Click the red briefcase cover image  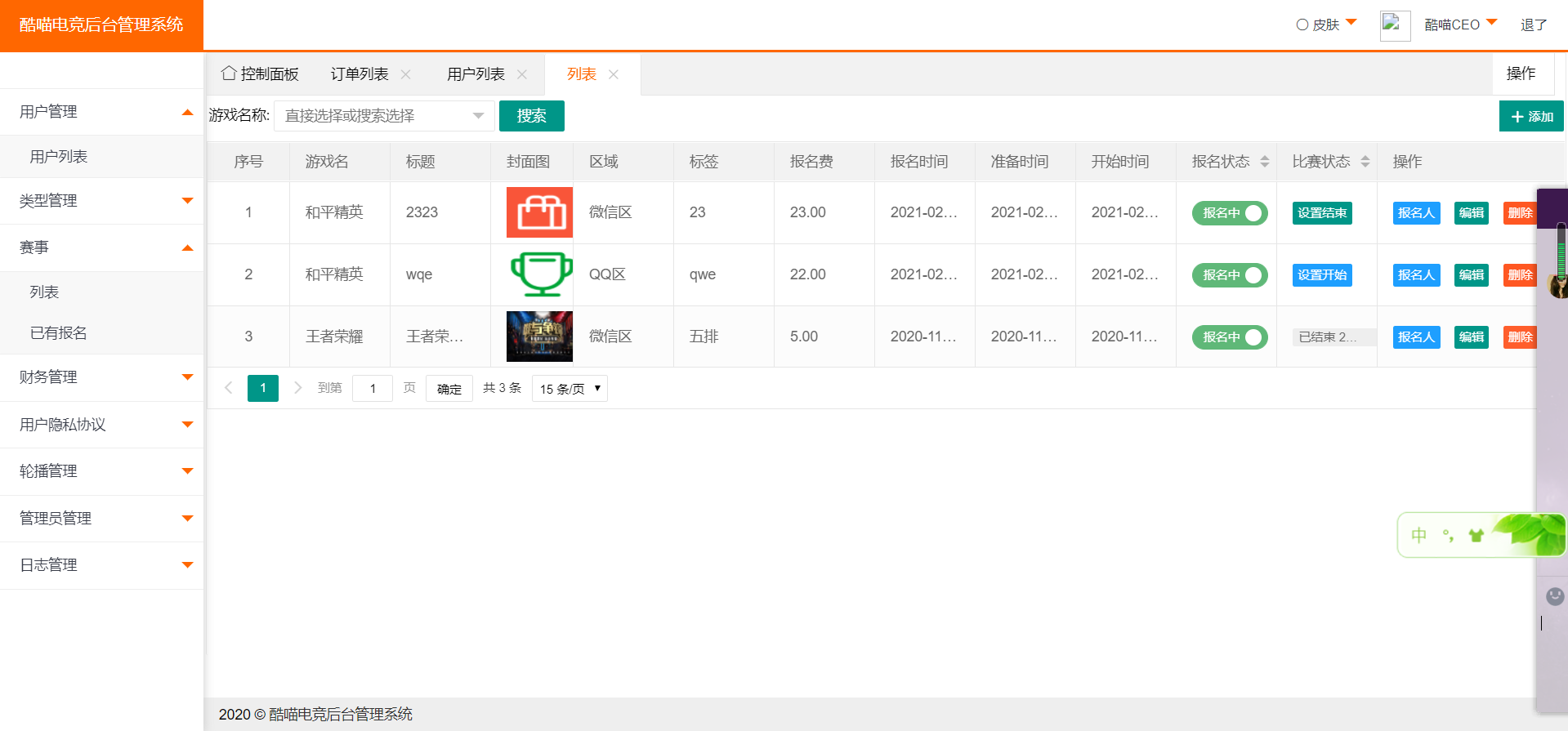click(x=539, y=212)
